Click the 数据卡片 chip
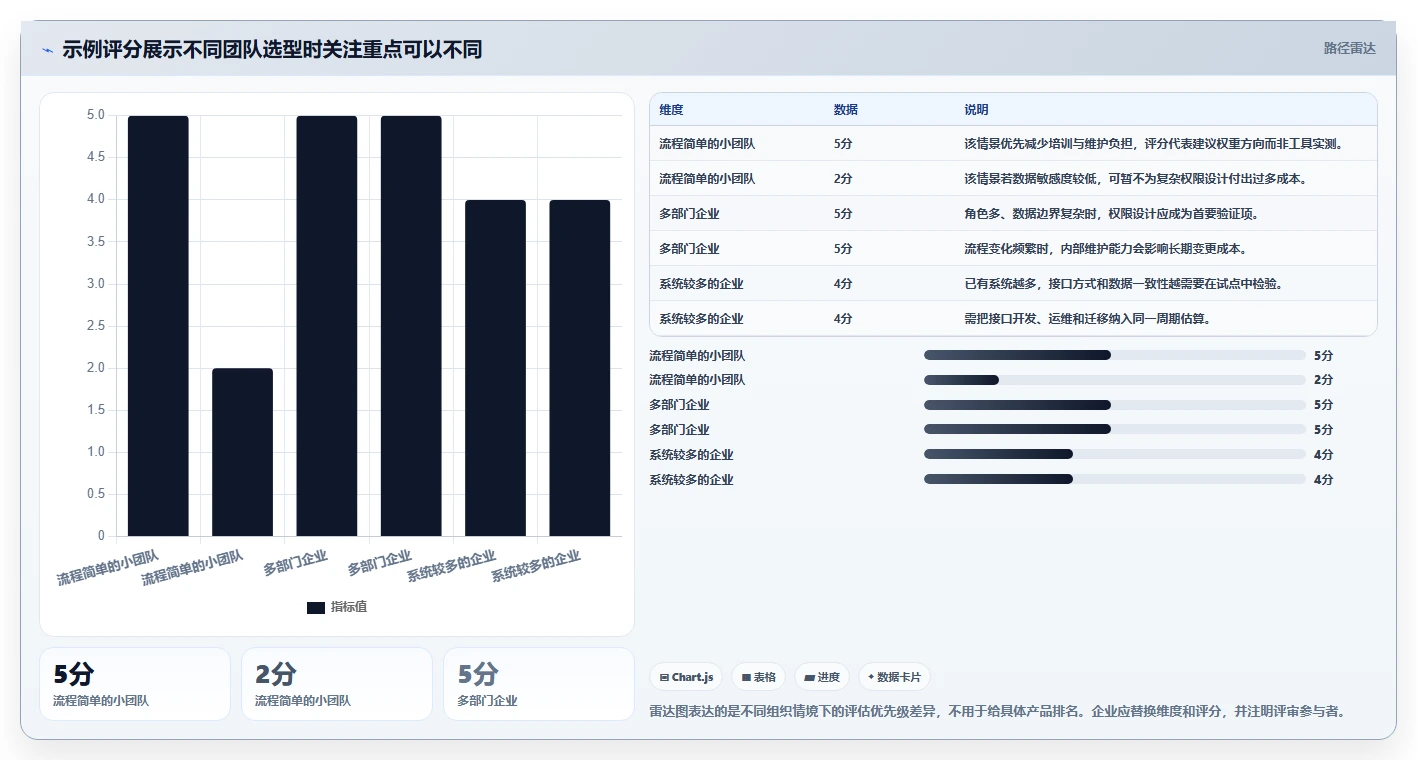The image size is (1417, 760). coord(894,677)
